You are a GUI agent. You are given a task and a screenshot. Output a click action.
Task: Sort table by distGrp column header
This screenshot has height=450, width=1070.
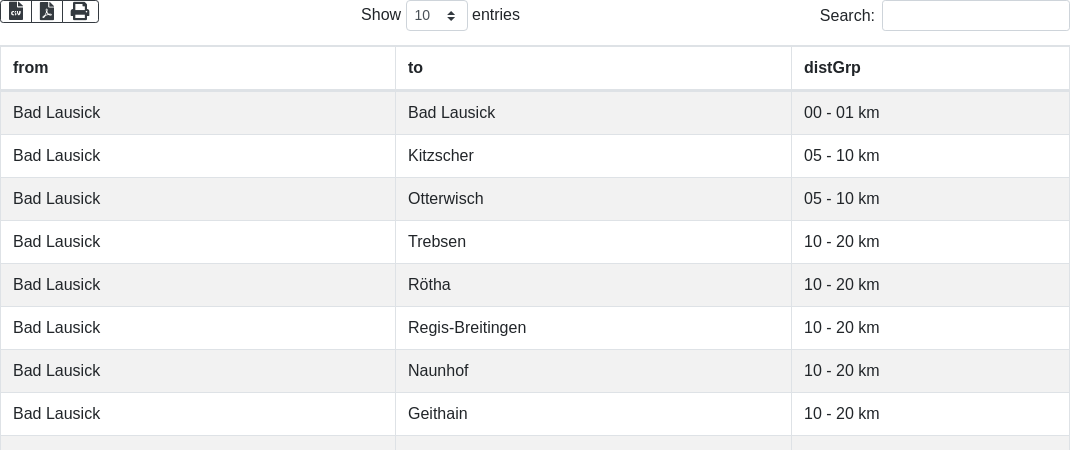[x=931, y=68]
